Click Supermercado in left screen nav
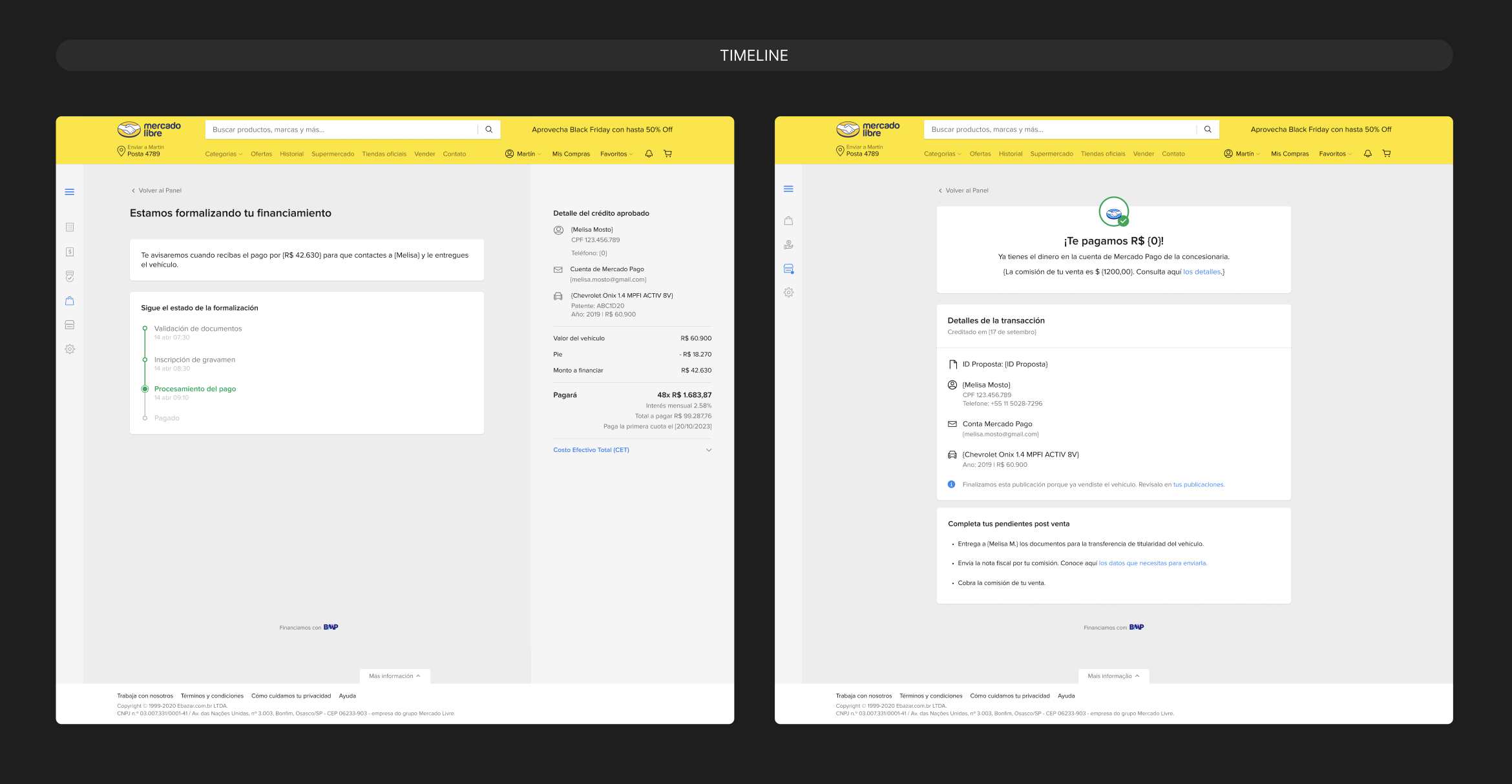 coord(333,154)
